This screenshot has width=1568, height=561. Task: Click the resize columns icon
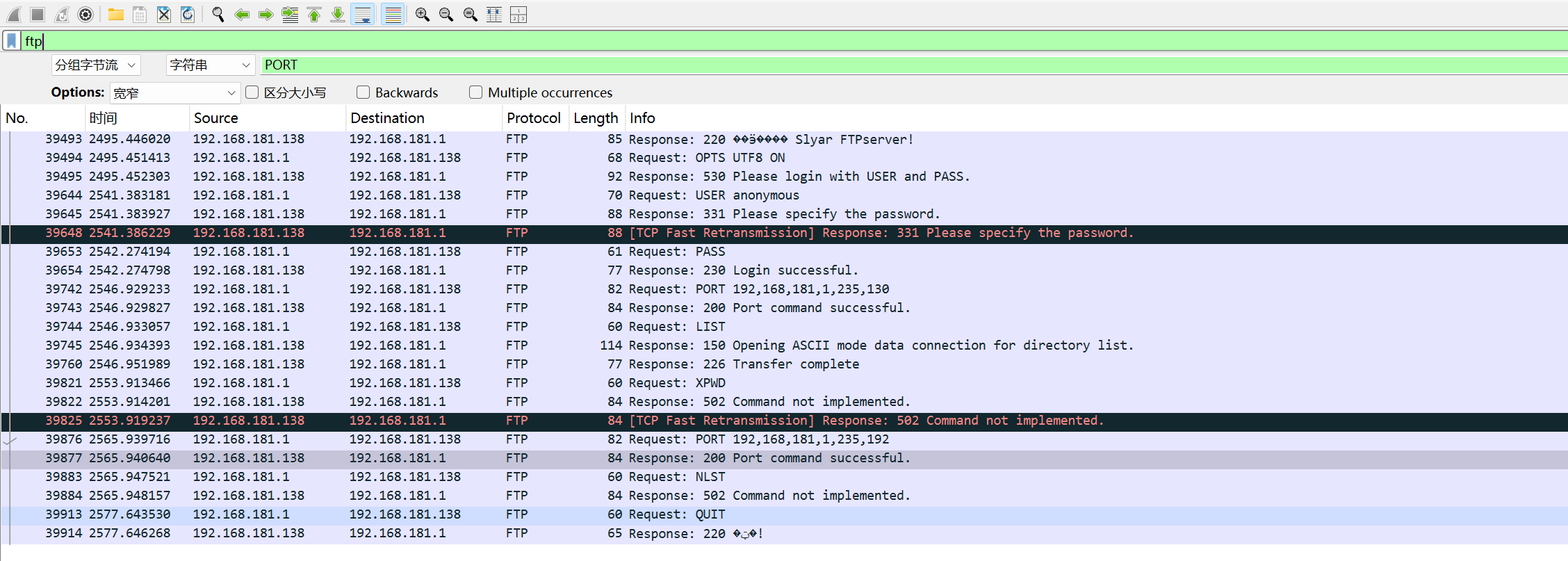click(x=494, y=15)
